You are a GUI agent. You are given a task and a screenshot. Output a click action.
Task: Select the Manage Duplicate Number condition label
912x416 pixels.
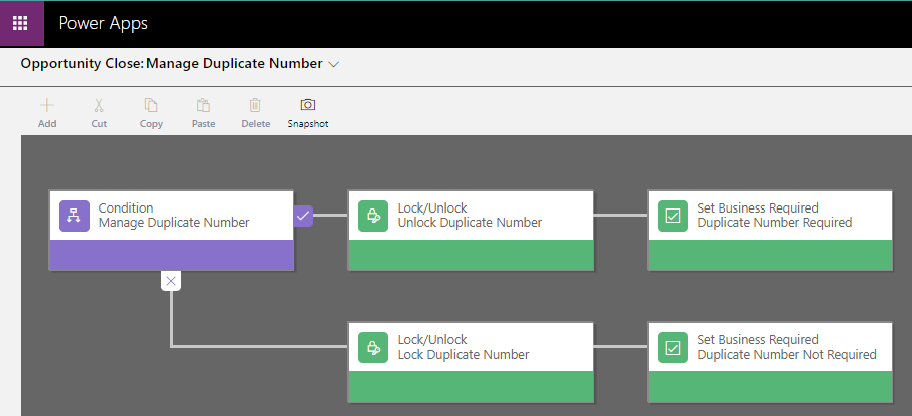pyautogui.click(x=174, y=223)
